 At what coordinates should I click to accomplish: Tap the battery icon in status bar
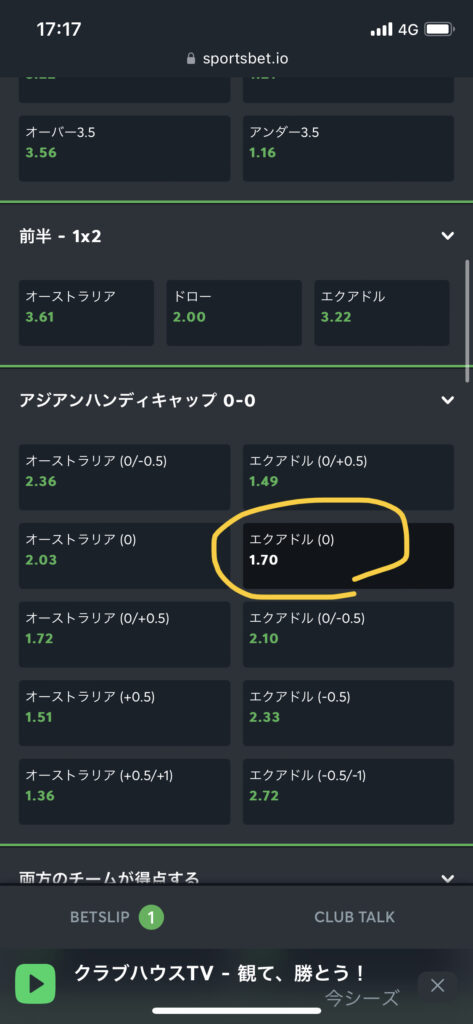[440, 29]
